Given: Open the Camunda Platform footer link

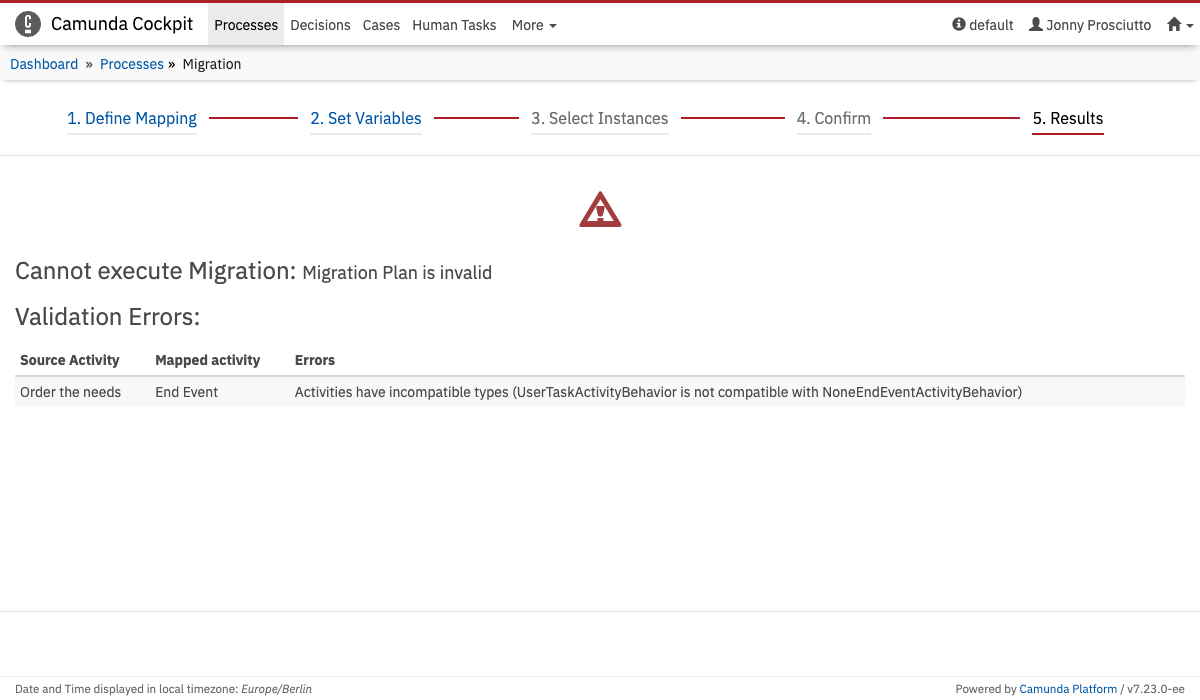Looking at the screenshot, I should (1068, 688).
